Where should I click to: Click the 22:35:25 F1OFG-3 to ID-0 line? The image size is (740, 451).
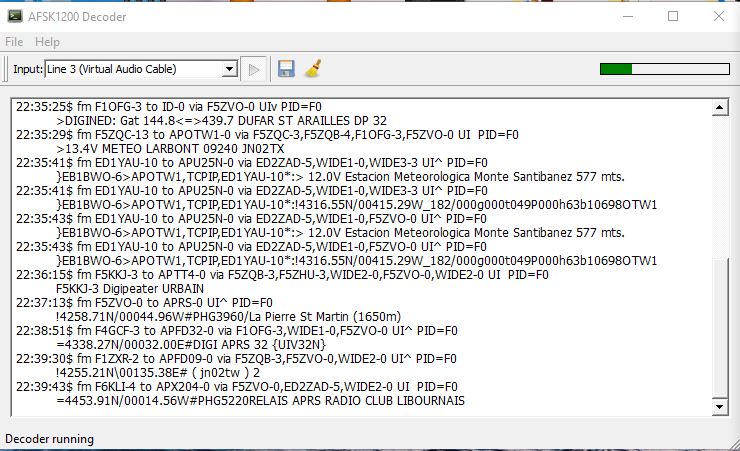[x=169, y=107]
